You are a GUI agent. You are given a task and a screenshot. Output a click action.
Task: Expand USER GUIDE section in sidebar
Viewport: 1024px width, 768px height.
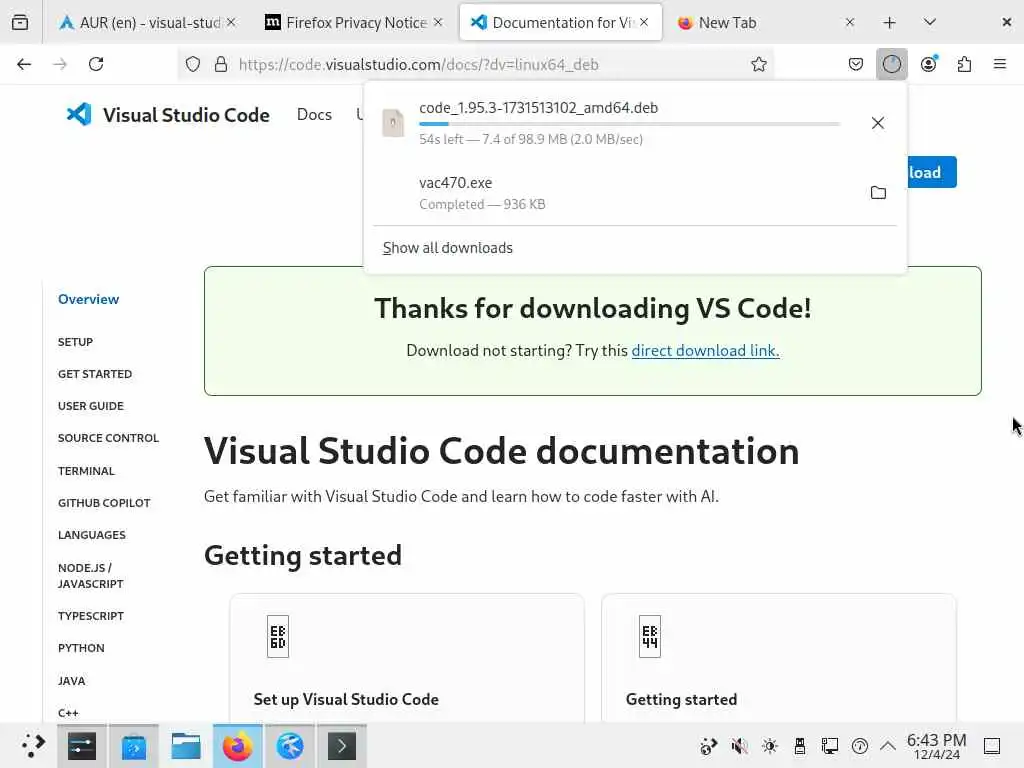pyautogui.click(x=91, y=406)
